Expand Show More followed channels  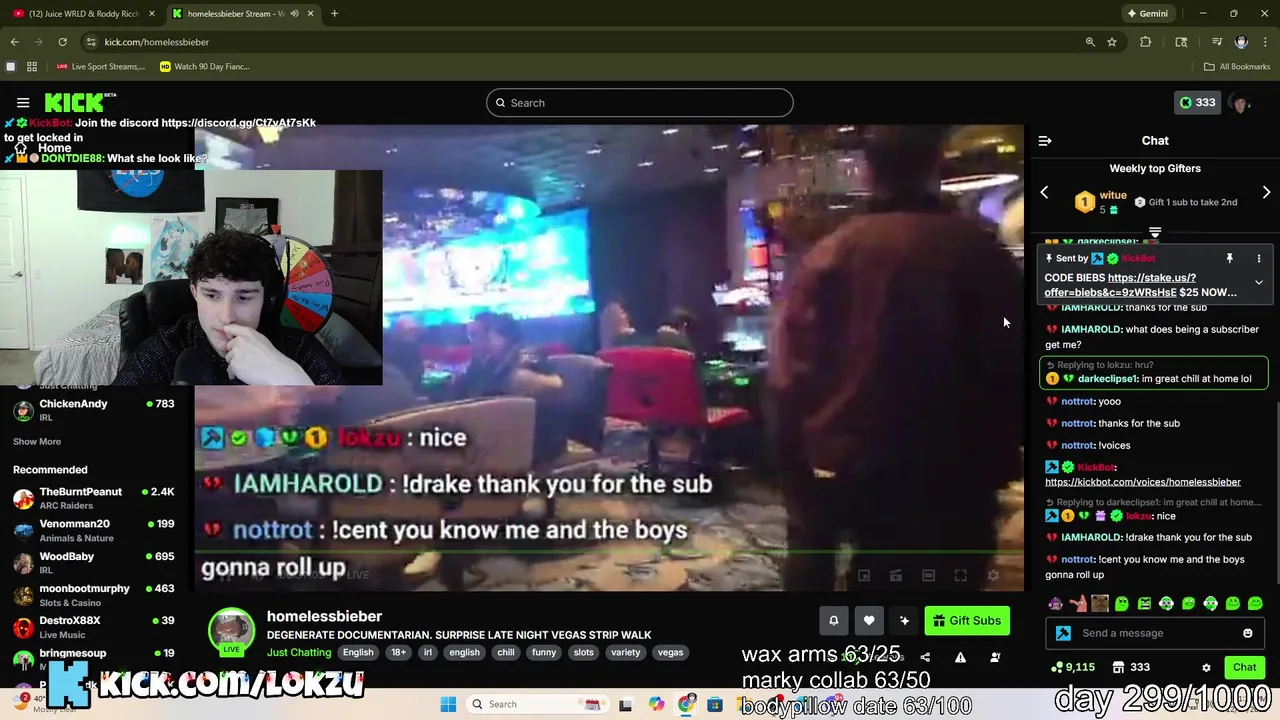tap(37, 441)
